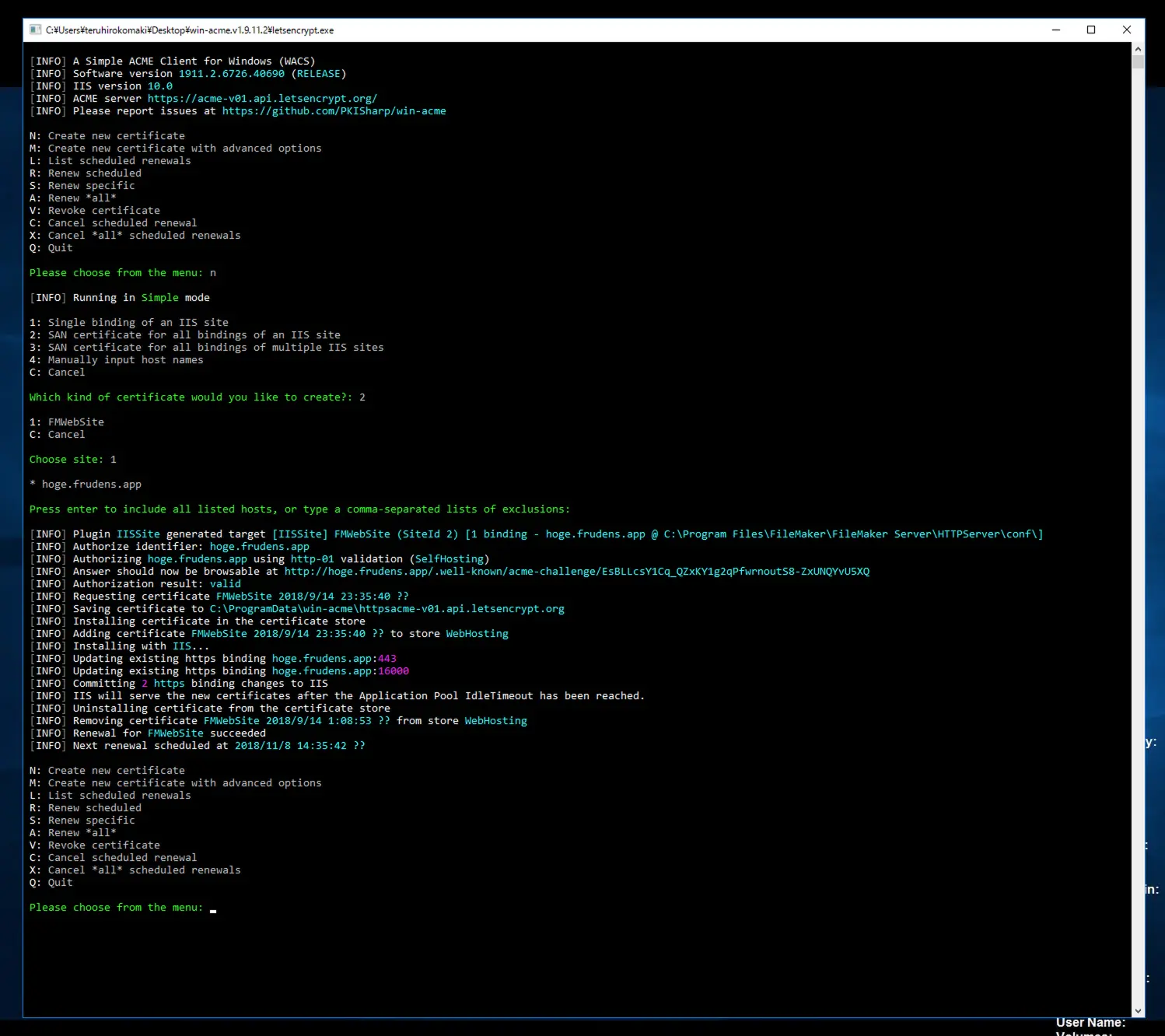
Task: Click the github.com/PKISharp/win-acme issues link
Action: [334, 111]
